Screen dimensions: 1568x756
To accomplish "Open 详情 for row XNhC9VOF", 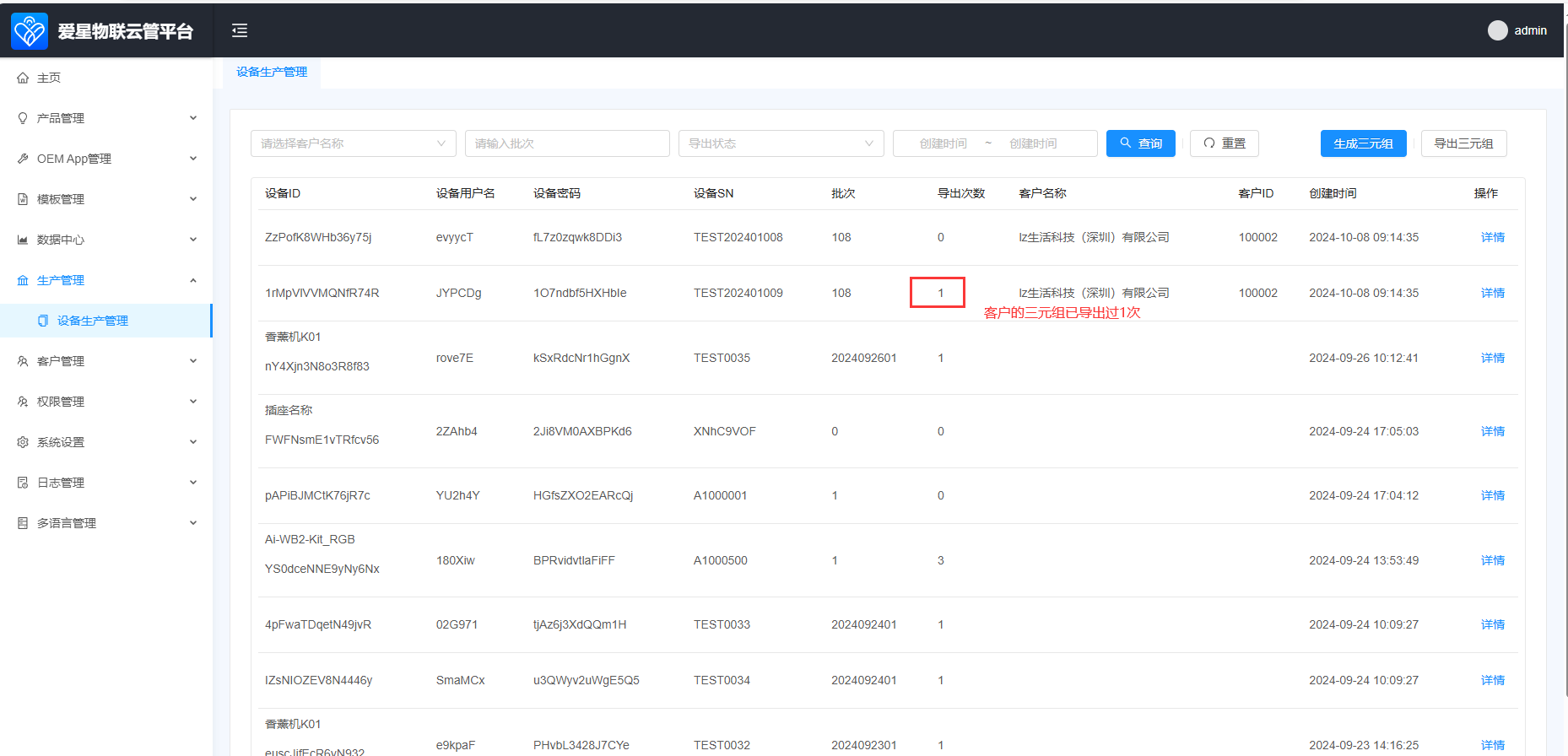I will [x=1492, y=431].
